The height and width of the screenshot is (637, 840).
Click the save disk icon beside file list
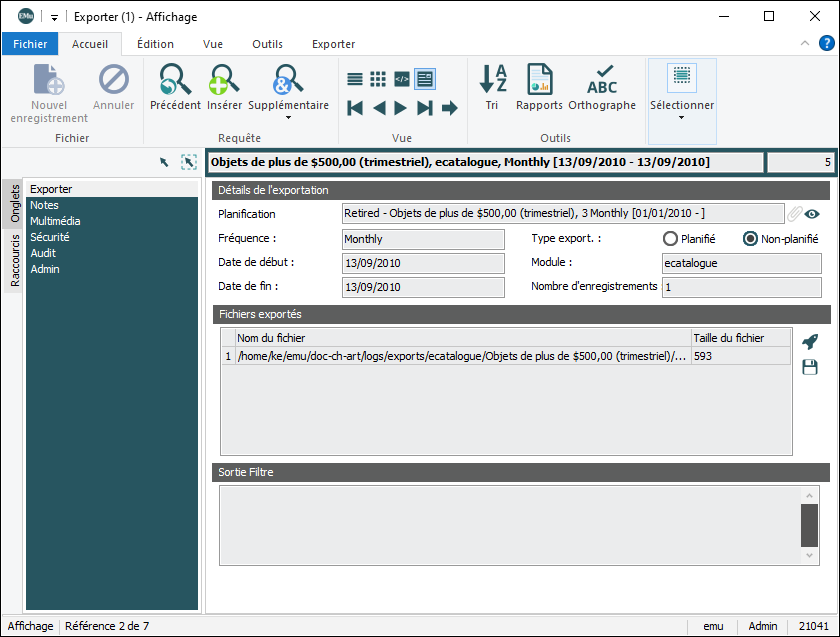811,368
